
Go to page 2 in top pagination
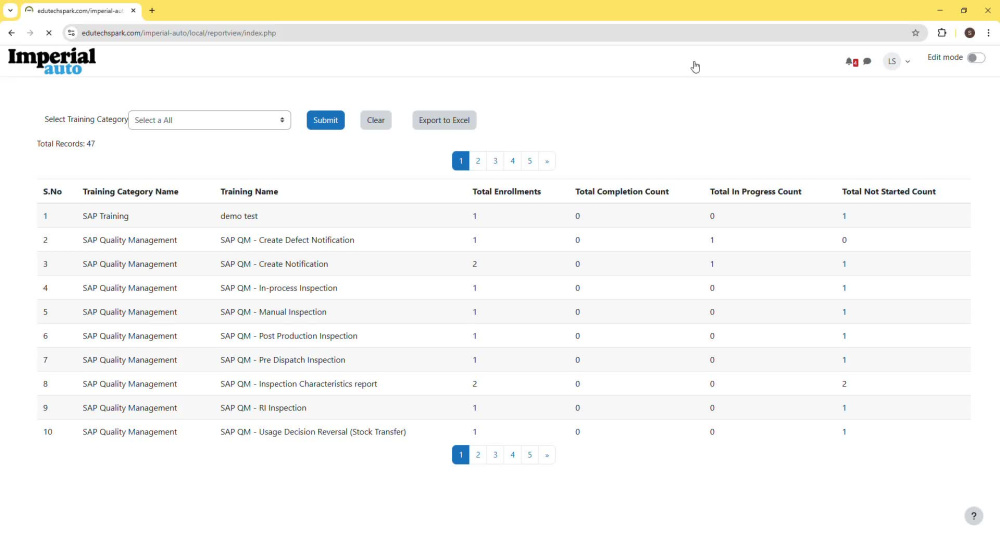tap(478, 161)
